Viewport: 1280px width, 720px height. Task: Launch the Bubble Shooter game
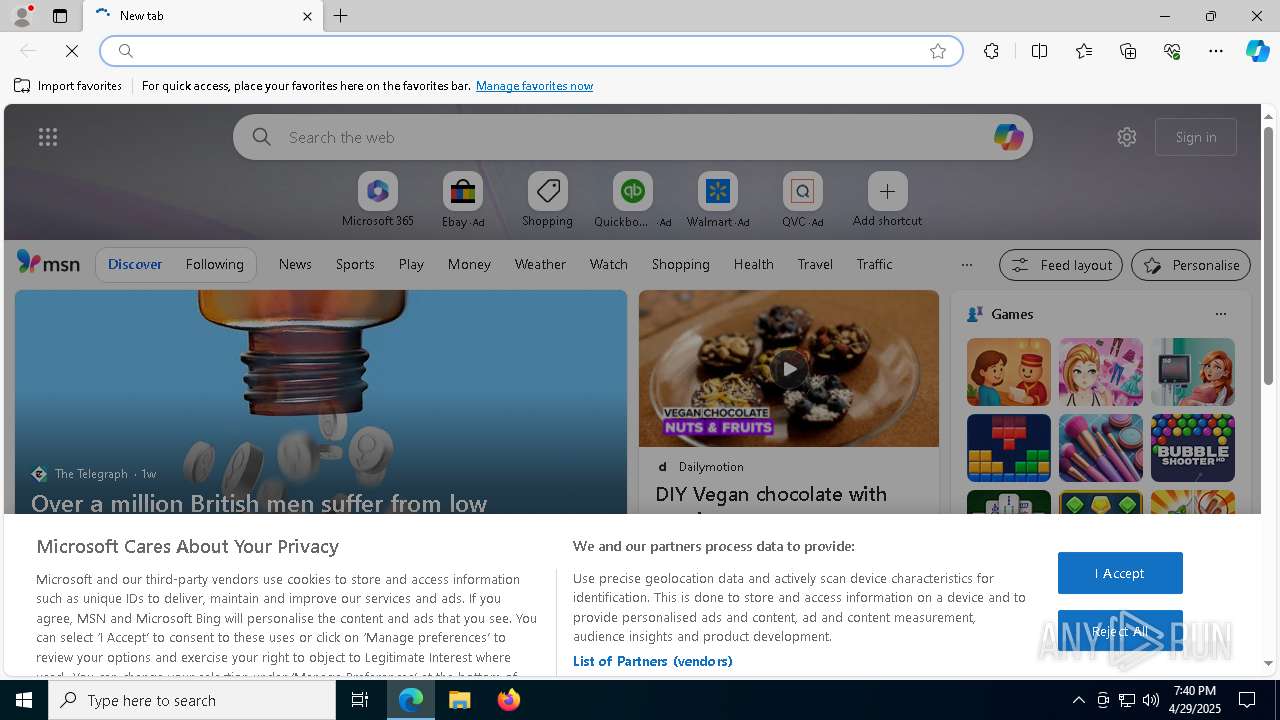(x=1192, y=448)
